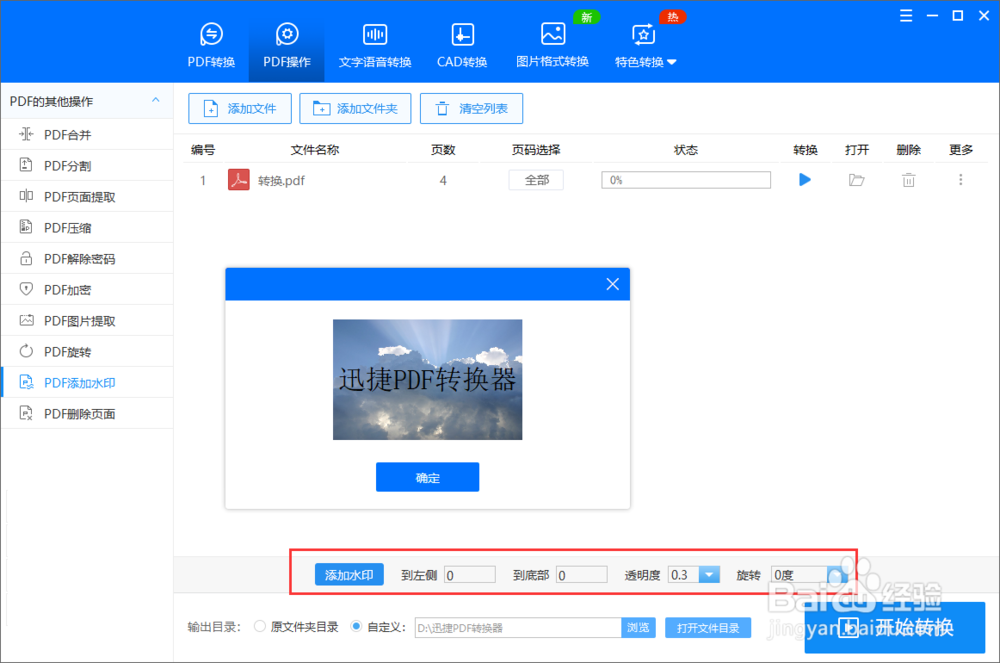Screen dimensions: 1000x663
Task: Open the PDF转换 tab
Action: (211, 45)
